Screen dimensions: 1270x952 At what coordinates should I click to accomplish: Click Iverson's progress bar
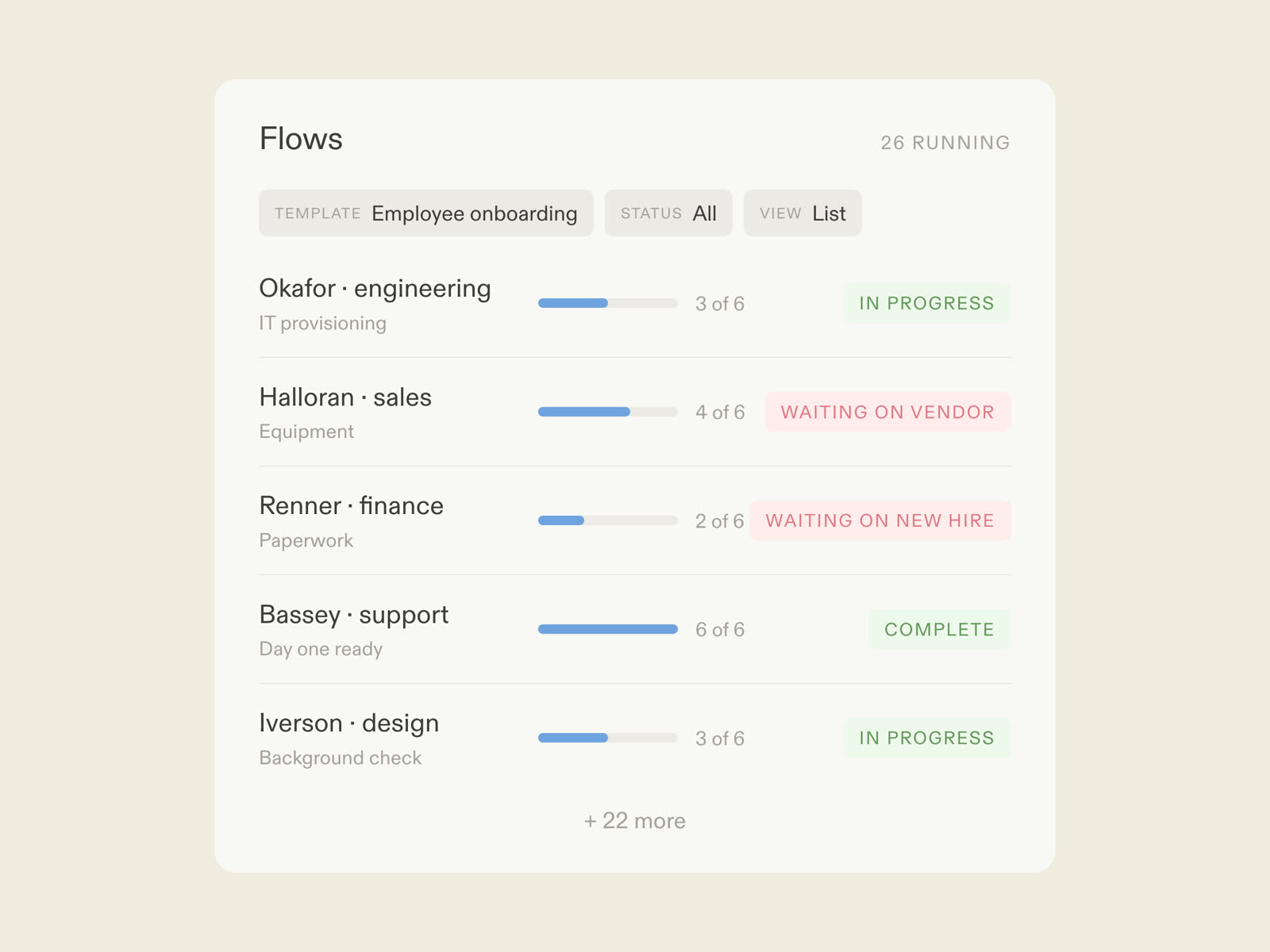[x=608, y=738]
